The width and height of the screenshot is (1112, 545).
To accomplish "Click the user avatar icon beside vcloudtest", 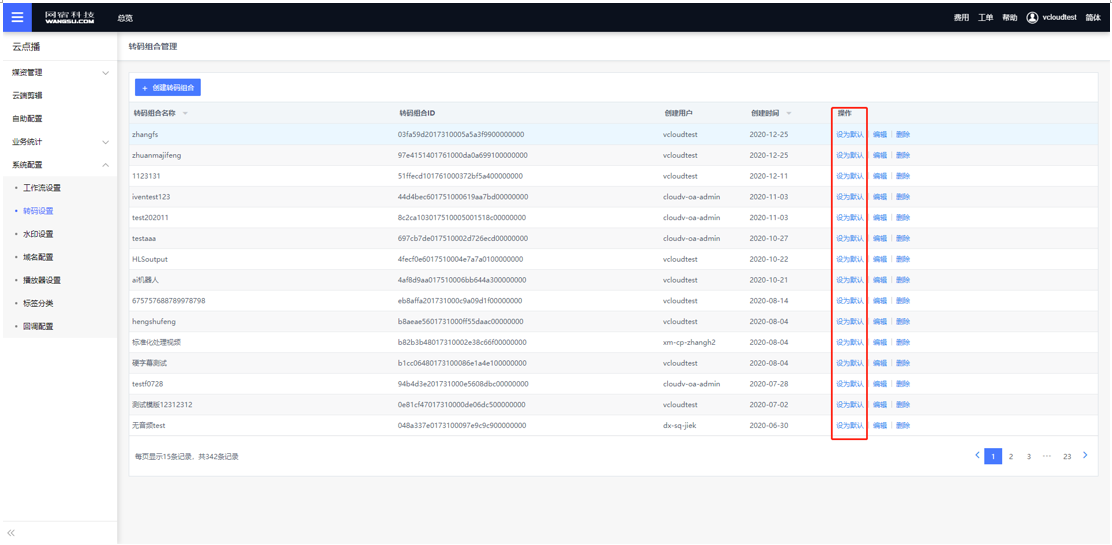I will click(x=1032, y=17).
